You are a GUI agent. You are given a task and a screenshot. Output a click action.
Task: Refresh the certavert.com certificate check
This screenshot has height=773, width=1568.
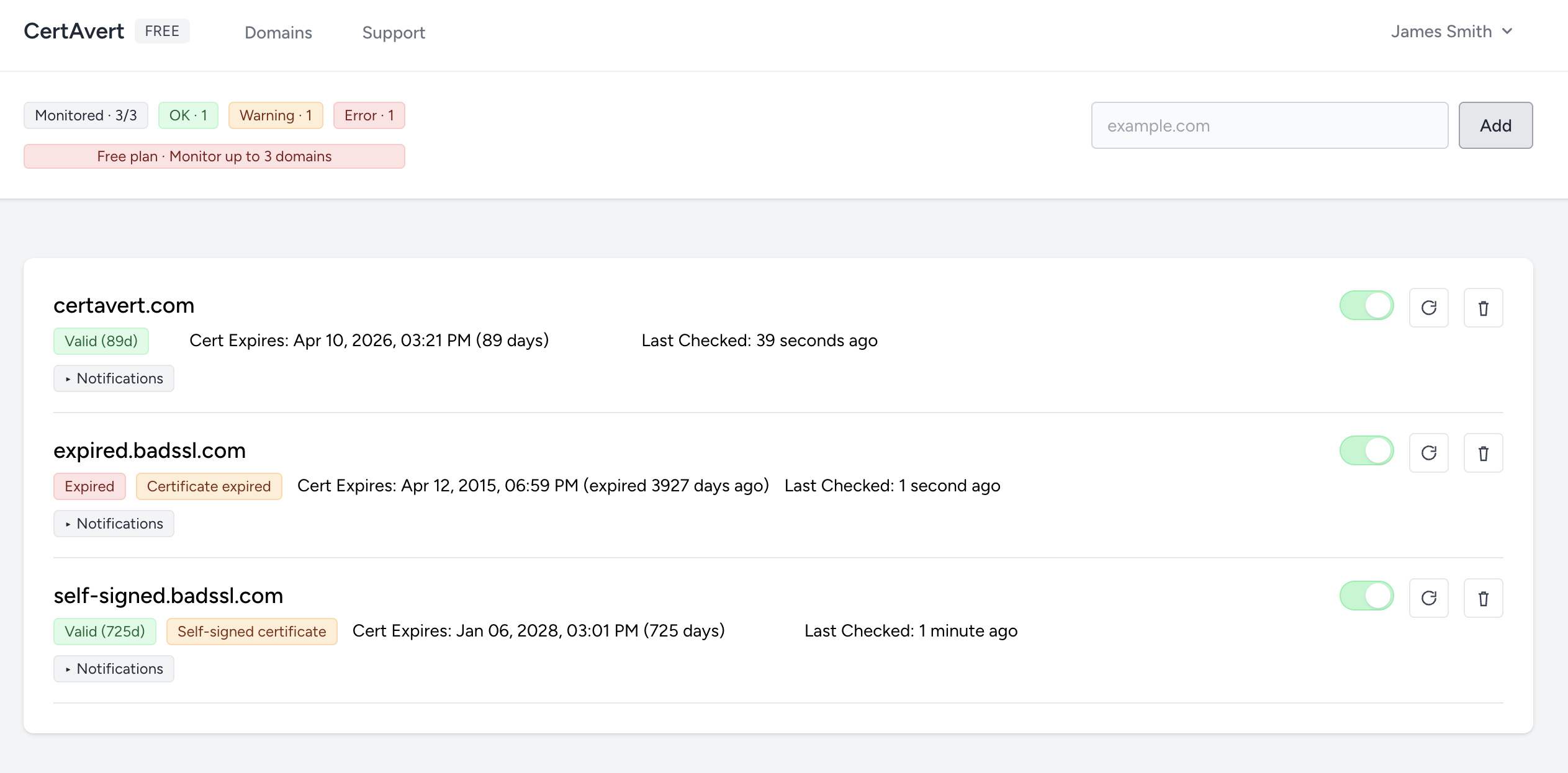pos(1428,308)
